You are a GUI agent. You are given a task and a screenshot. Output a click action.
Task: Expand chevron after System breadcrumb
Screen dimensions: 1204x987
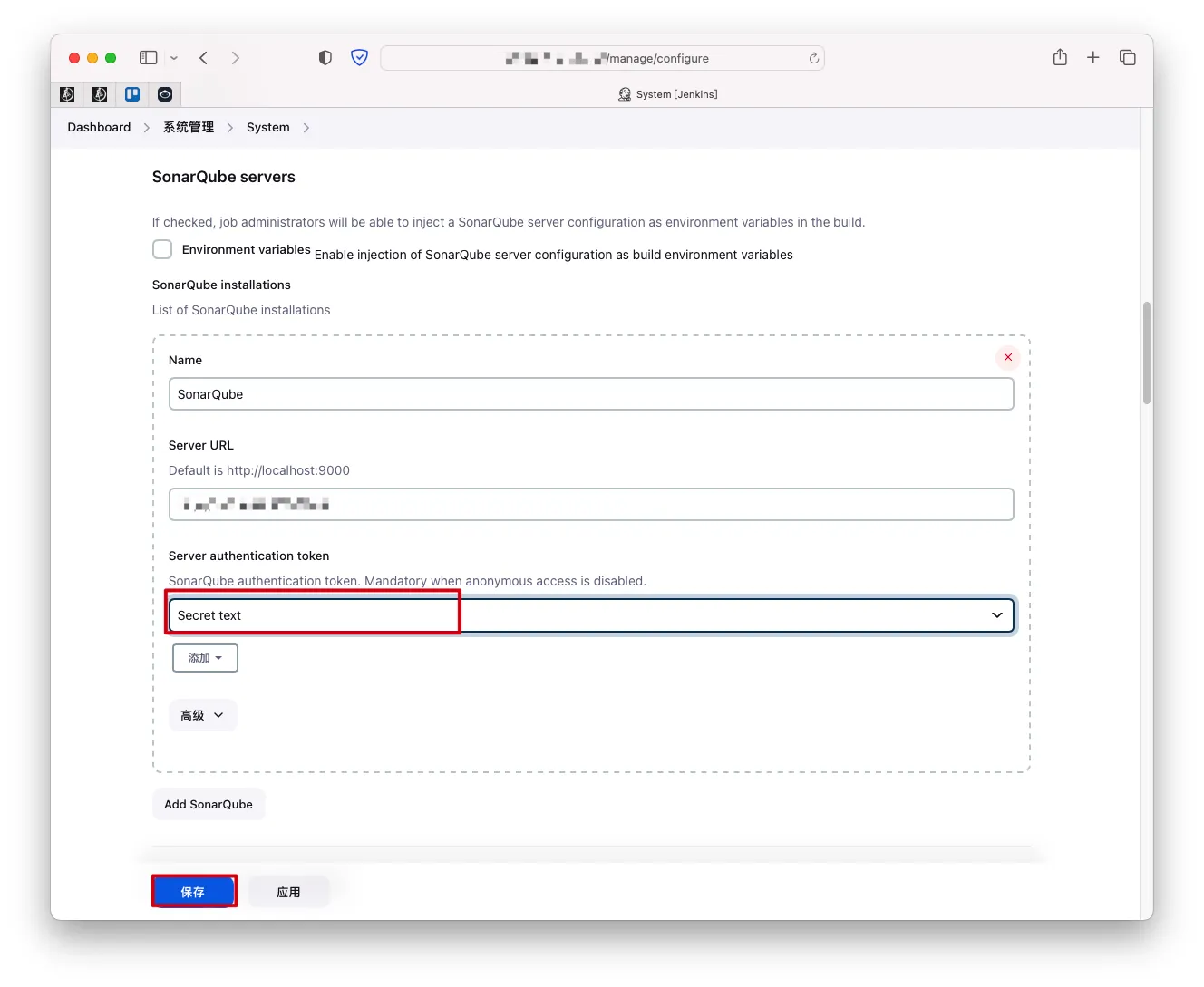(306, 128)
